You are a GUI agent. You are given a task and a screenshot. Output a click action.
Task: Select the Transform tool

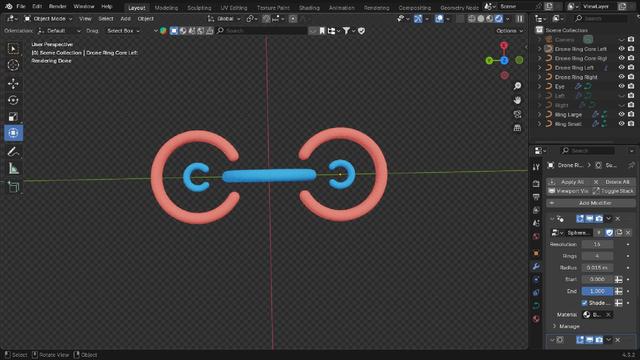[13, 133]
